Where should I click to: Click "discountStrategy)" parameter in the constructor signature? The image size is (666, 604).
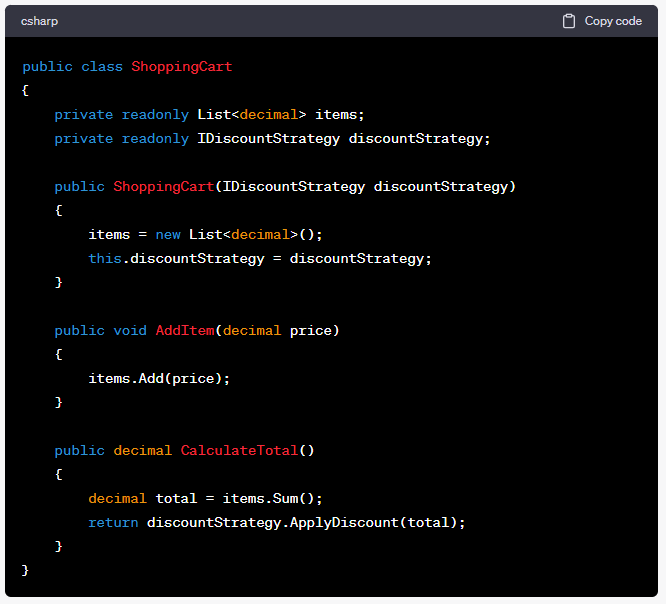445,187
